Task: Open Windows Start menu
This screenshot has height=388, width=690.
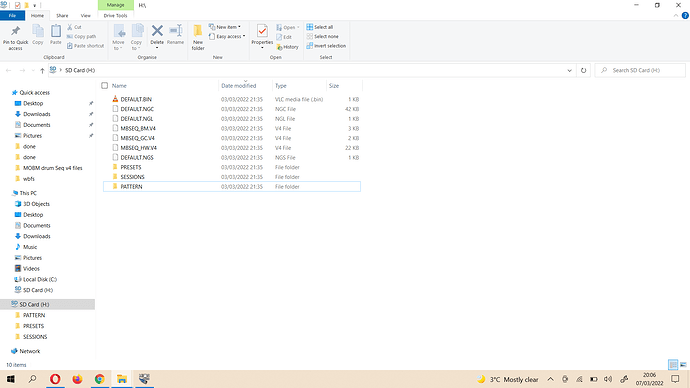Action: [x=11, y=379]
